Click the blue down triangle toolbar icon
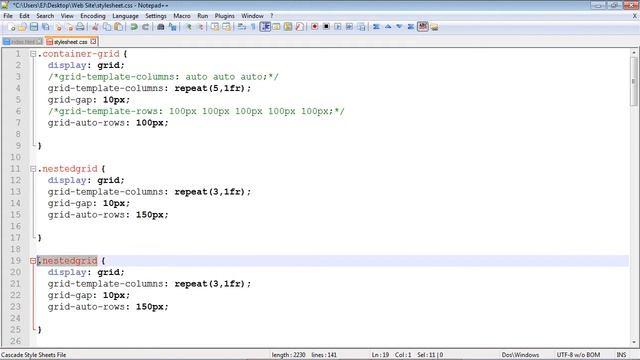The height and width of the screenshot is (360, 640). click(399, 27)
